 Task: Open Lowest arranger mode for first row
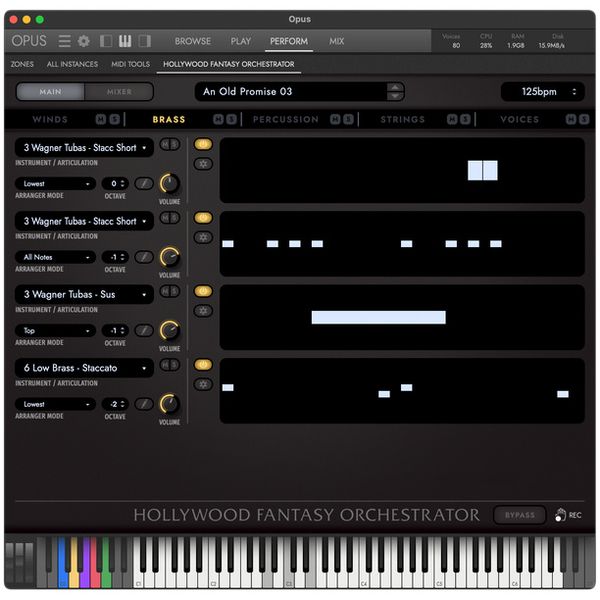click(55, 184)
